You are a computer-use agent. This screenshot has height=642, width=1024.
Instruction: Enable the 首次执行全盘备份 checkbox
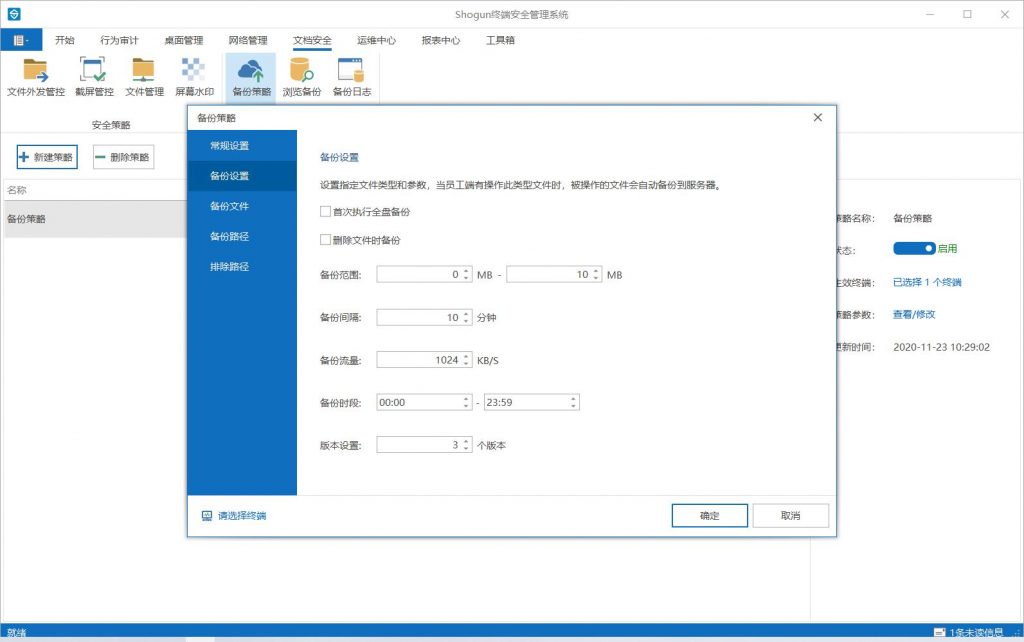[x=325, y=212]
